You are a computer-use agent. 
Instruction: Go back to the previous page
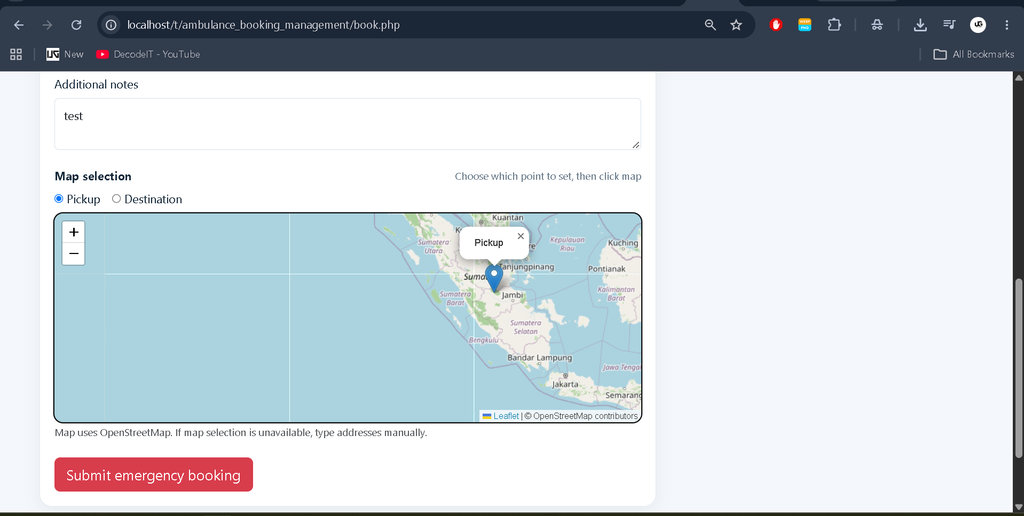point(19,25)
